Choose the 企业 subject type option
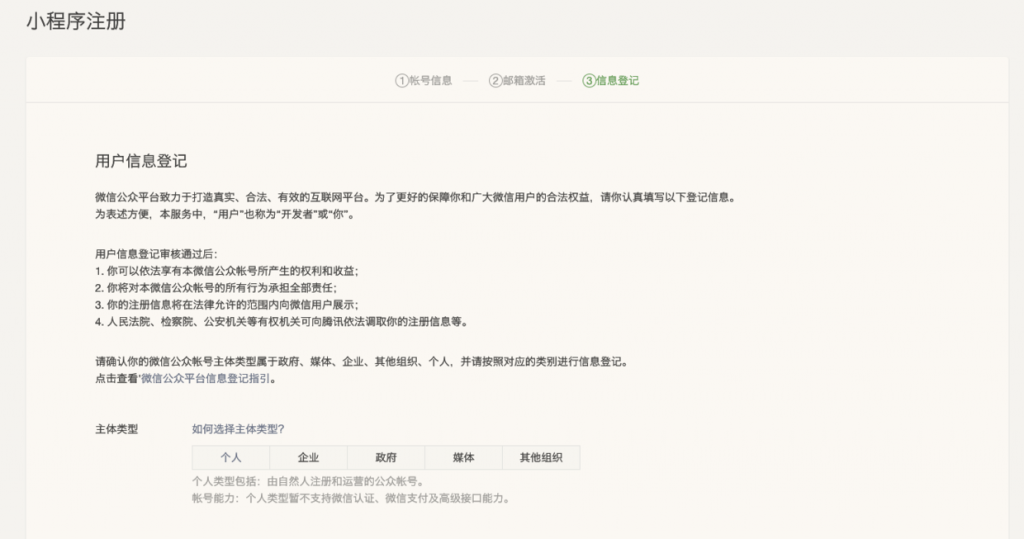 [308, 458]
